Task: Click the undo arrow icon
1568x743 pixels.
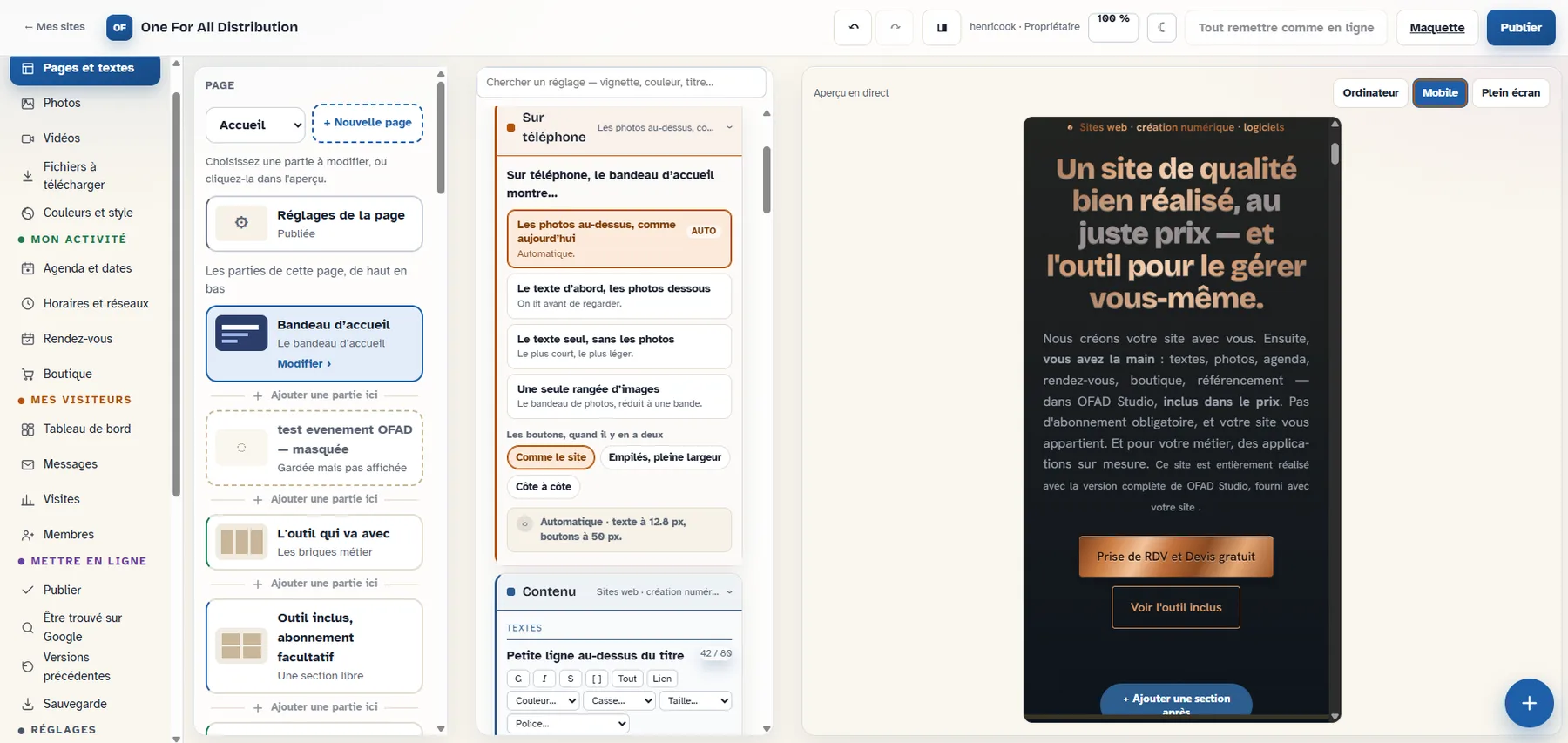Action: point(853,27)
